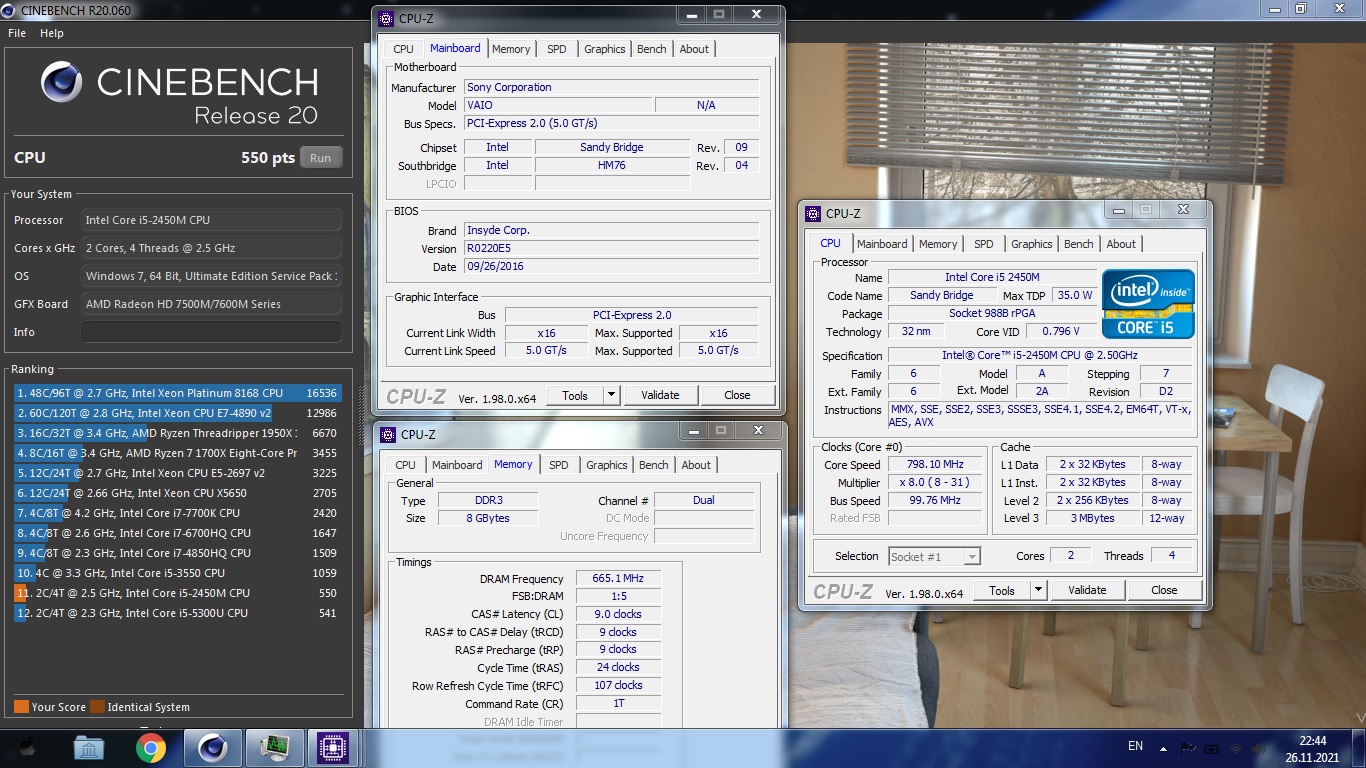Open Graphics tab in Mainboard window
The image size is (1366, 768).
pyautogui.click(x=605, y=49)
